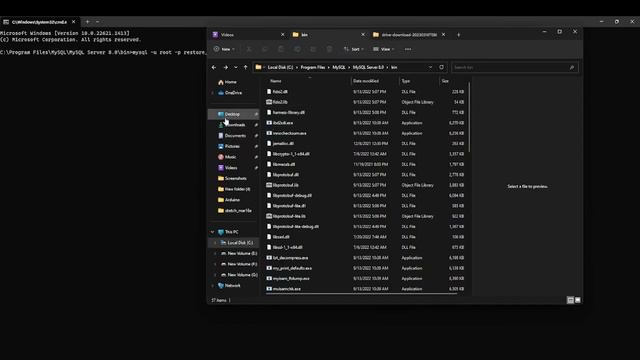Open the View options menu
Screen dimensions: 640x360
click(384, 49)
